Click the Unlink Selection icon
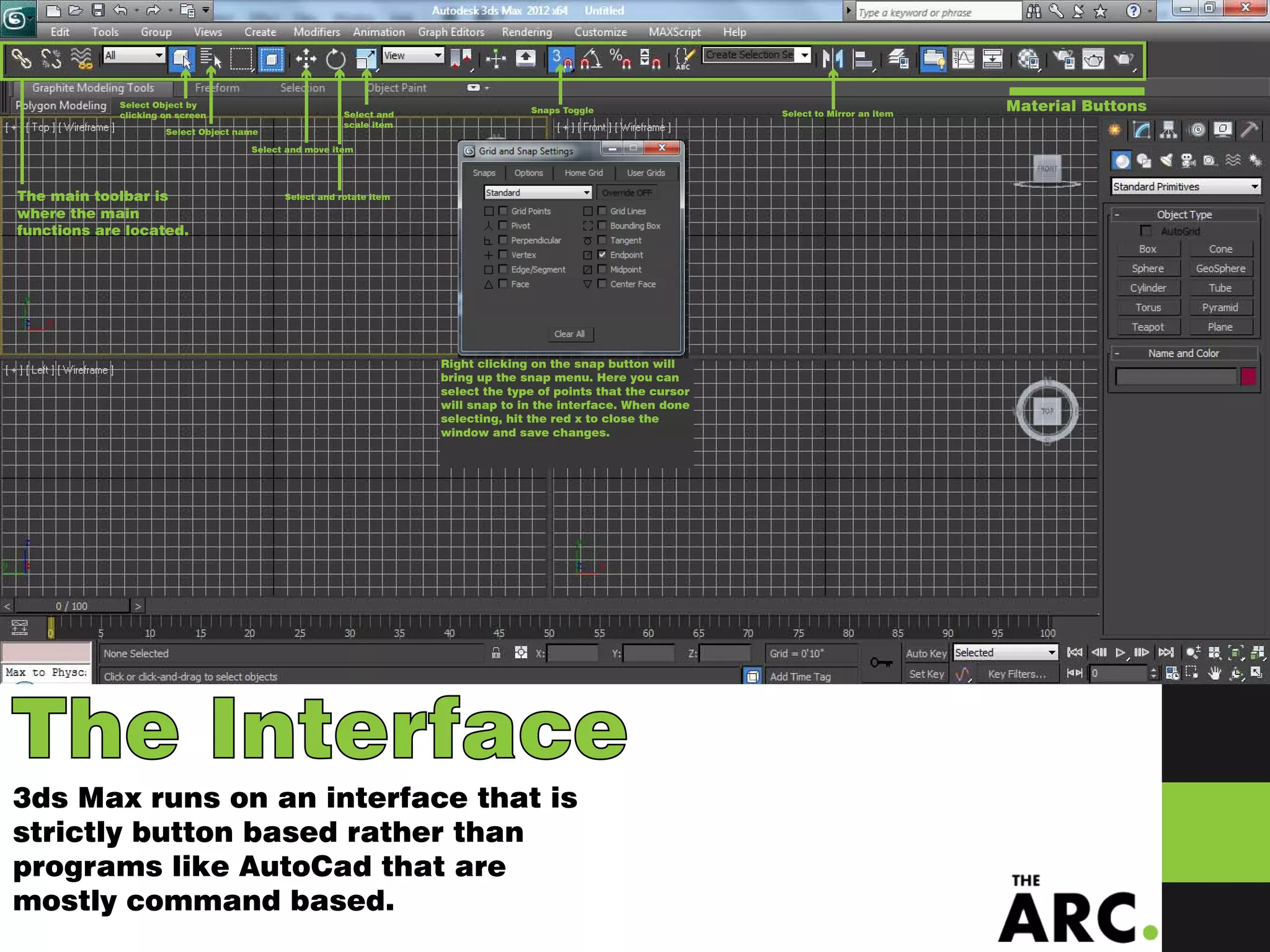This screenshot has height=952, width=1270. coord(51,59)
